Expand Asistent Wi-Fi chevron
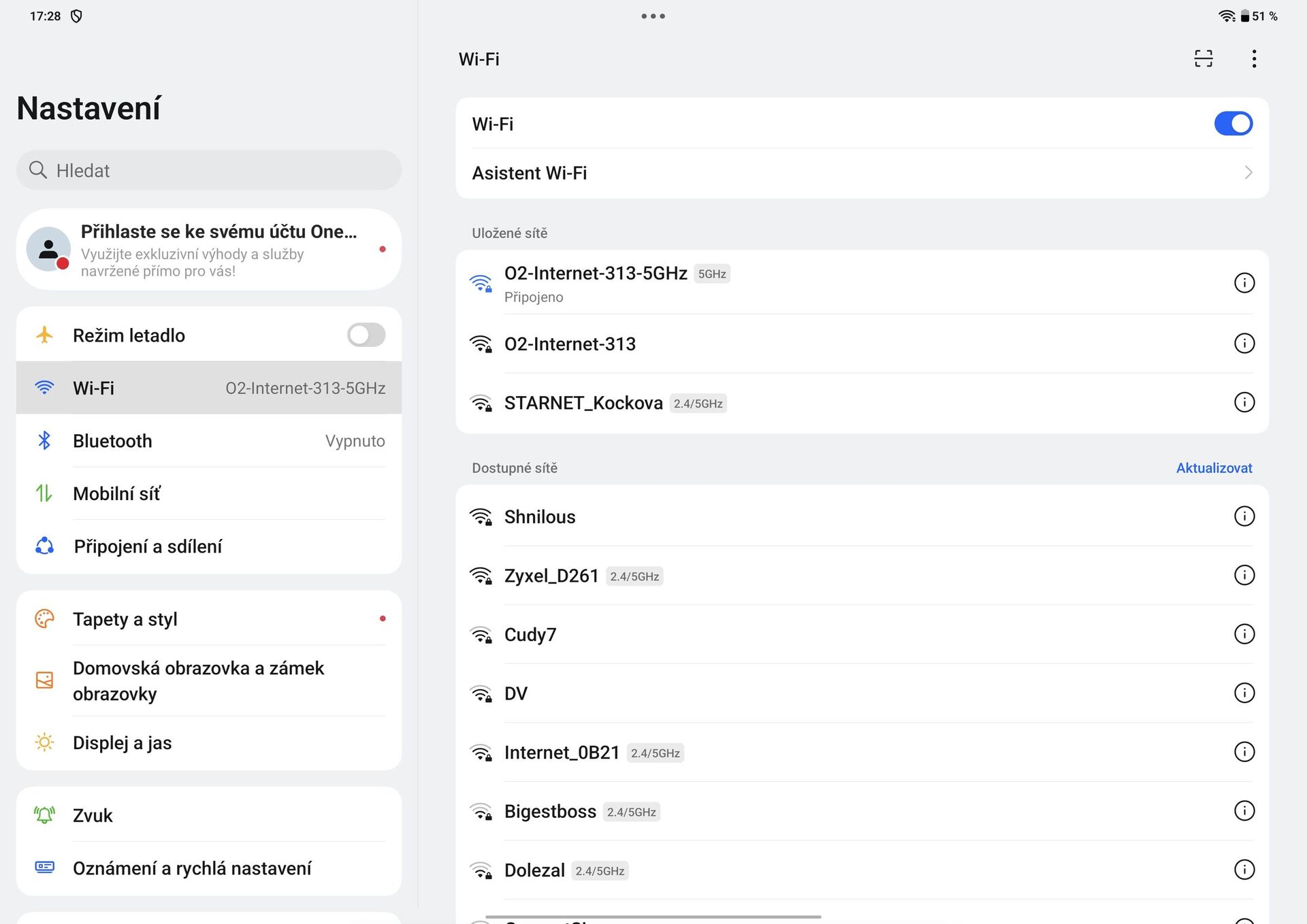Screen dimensions: 1307x924 point(1248,173)
